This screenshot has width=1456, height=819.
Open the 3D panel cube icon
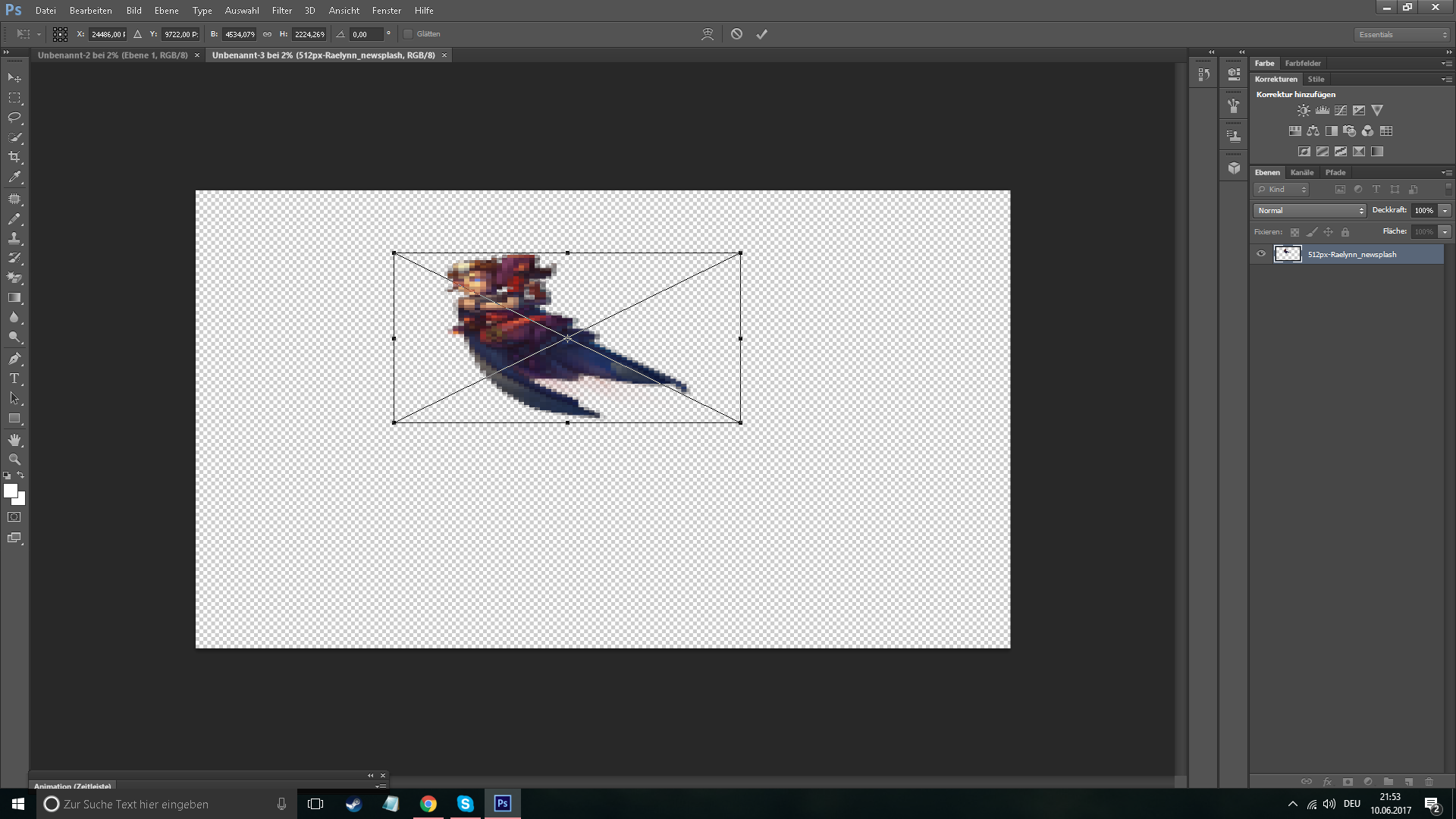1235,168
